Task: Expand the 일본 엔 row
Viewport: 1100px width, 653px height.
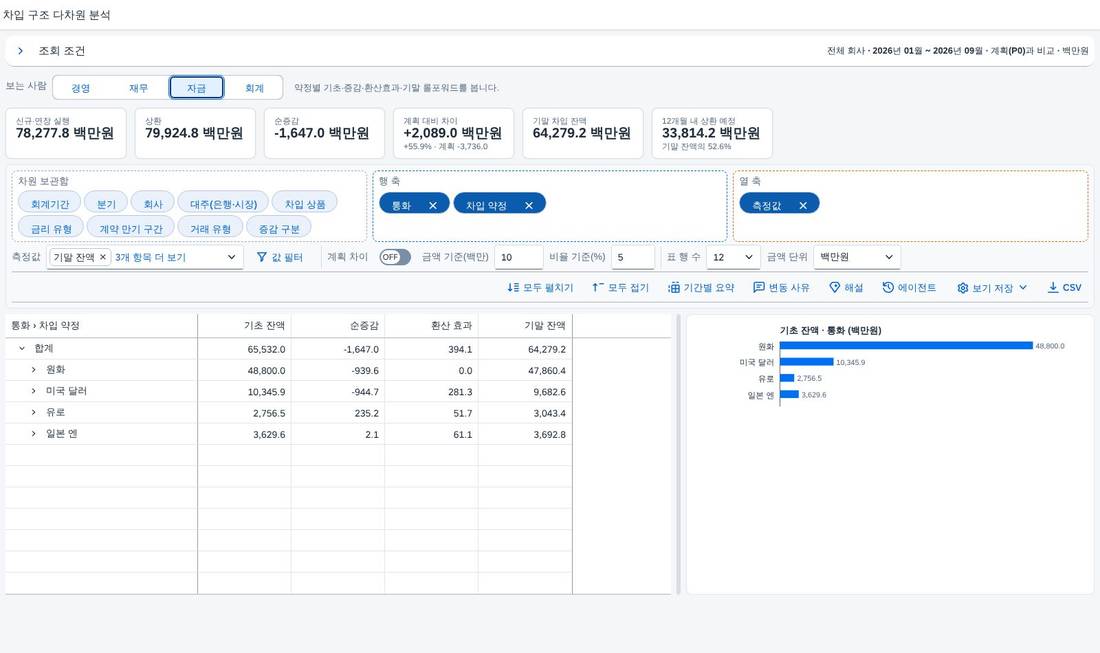Action: coord(33,434)
